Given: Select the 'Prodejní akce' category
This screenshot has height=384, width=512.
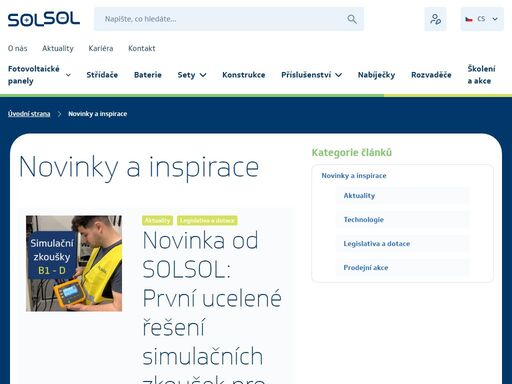Looking at the screenshot, I should pos(402,268).
